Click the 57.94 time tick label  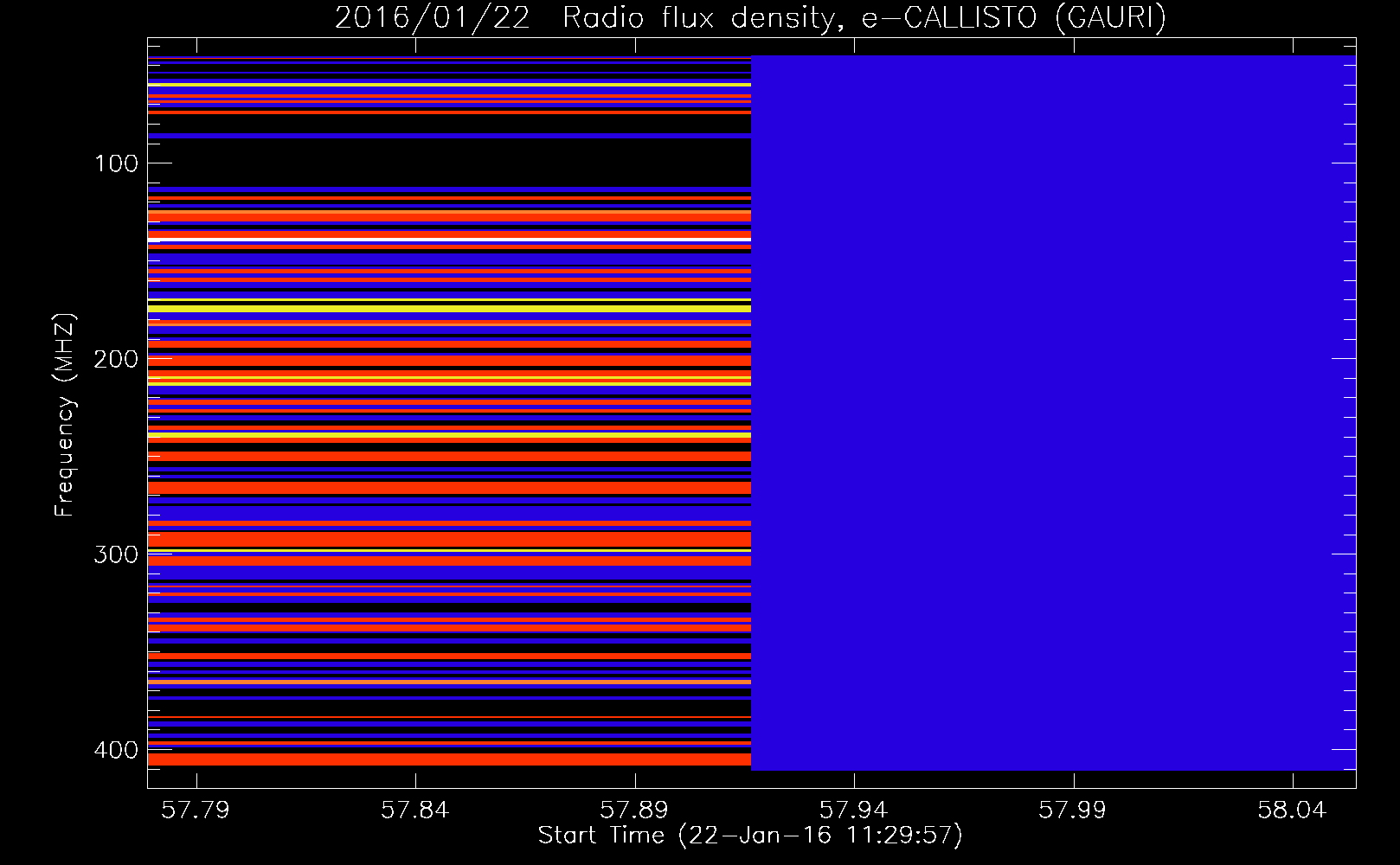pos(854,810)
